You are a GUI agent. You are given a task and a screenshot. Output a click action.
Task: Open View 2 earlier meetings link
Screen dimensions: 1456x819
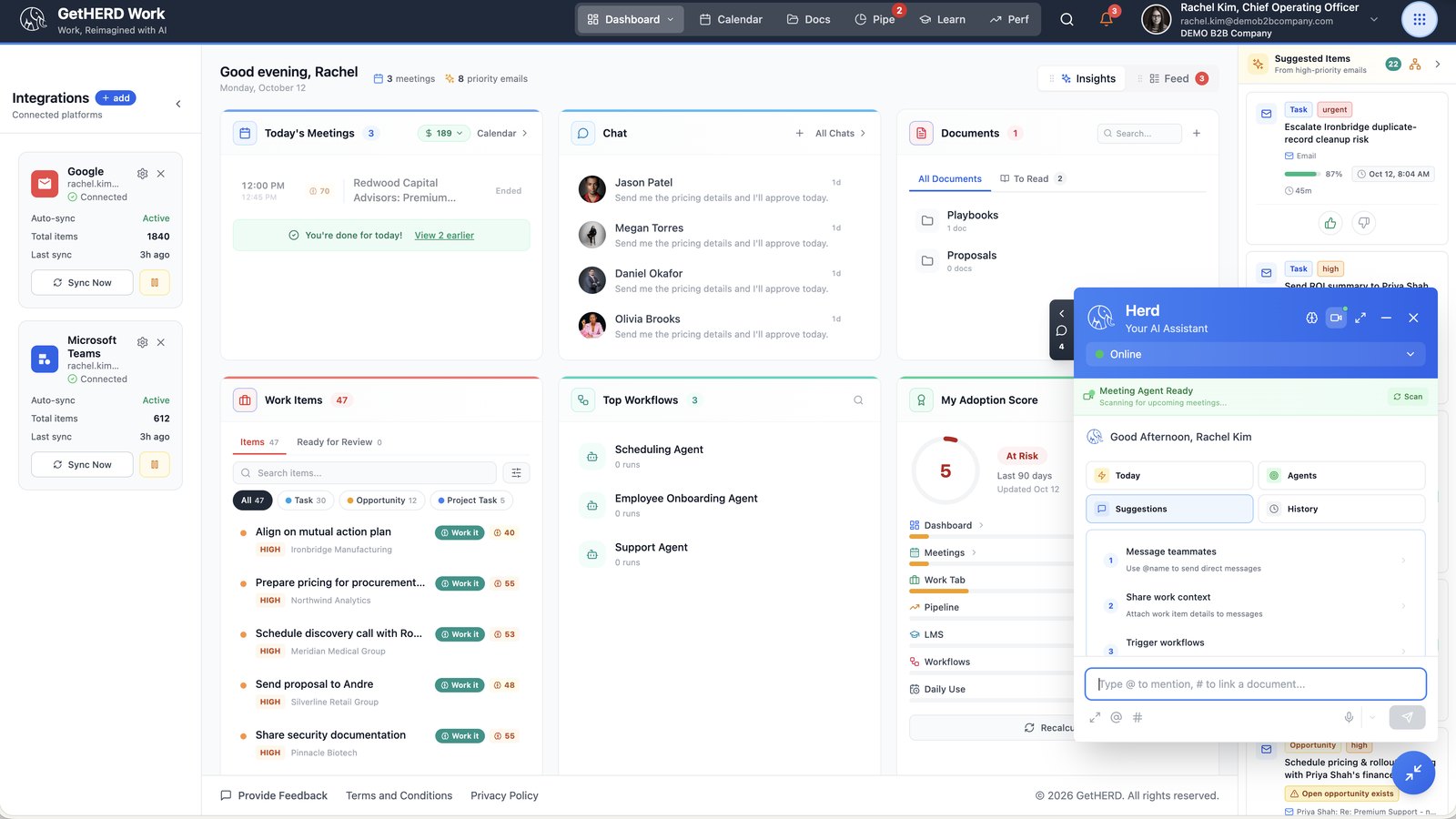tap(444, 235)
